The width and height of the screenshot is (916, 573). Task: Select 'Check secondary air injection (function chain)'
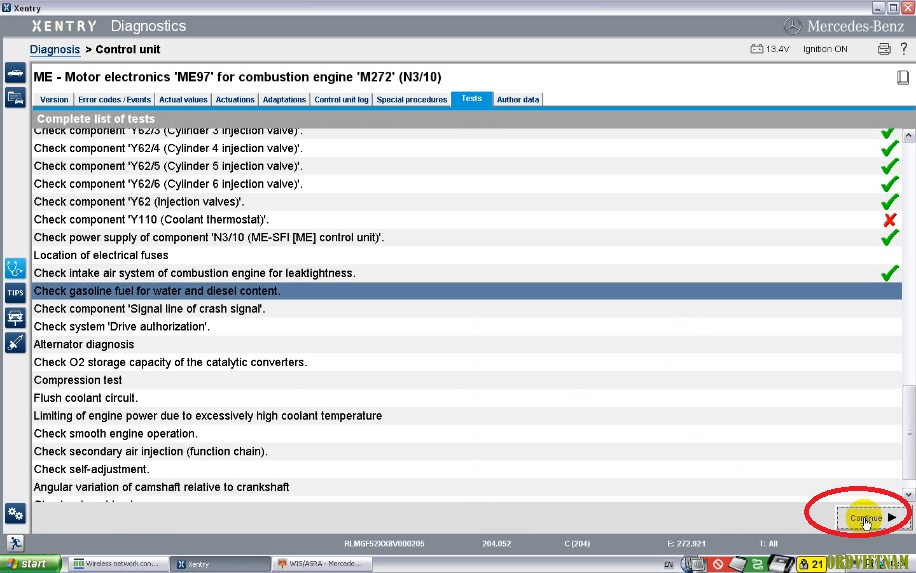467,451
